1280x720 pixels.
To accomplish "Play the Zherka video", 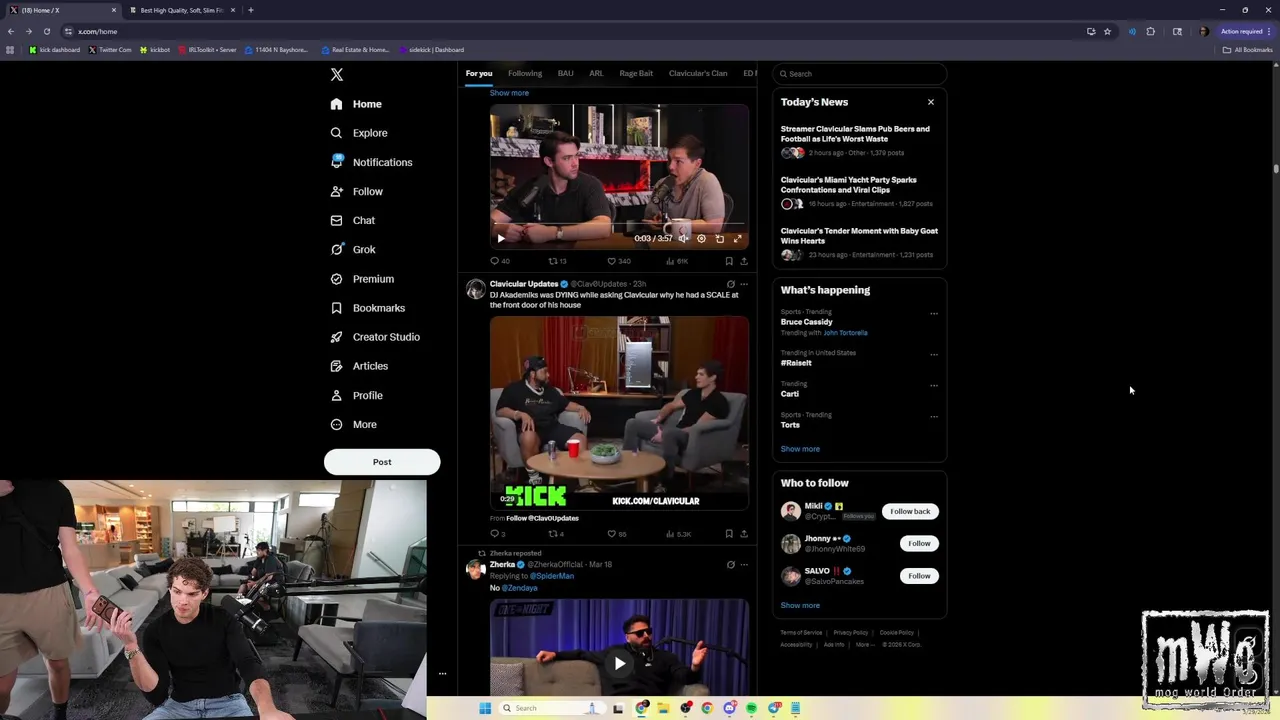I will coord(620,663).
